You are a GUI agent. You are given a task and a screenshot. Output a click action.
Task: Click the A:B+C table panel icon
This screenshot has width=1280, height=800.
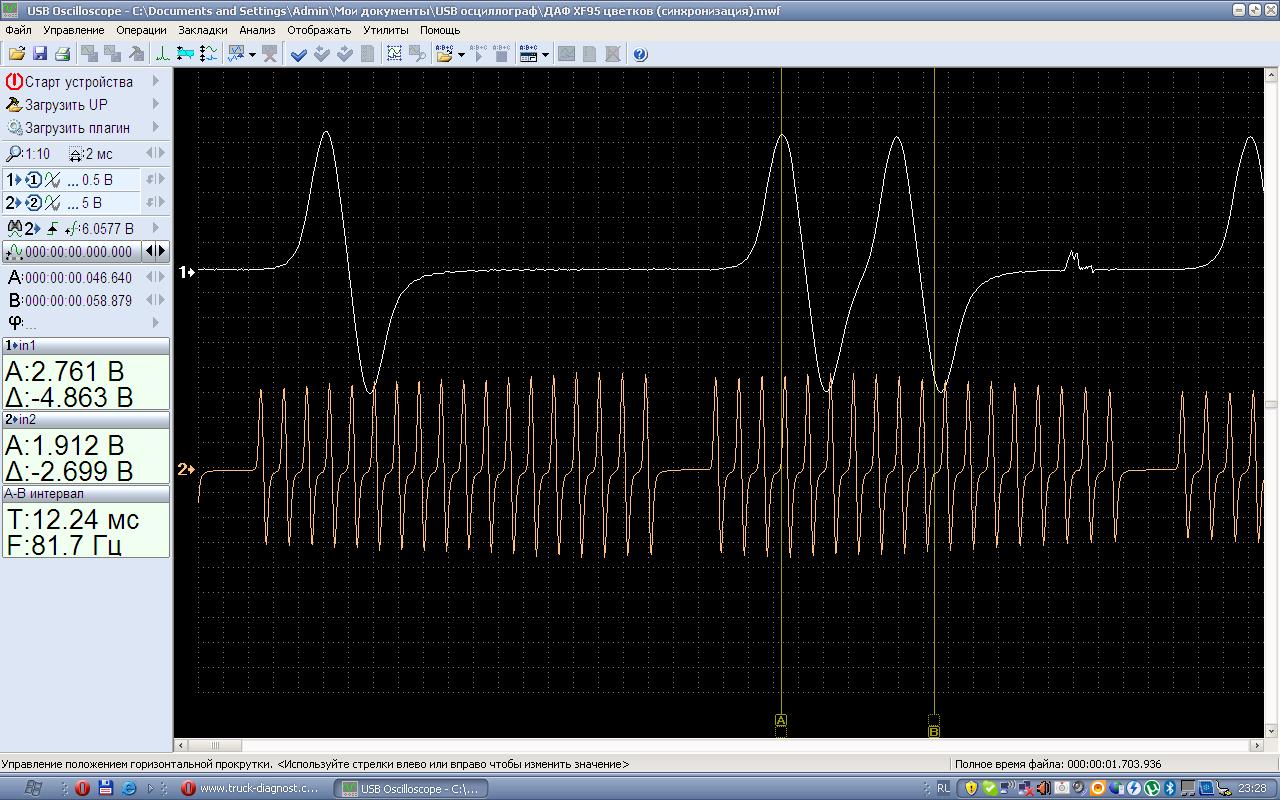point(529,54)
